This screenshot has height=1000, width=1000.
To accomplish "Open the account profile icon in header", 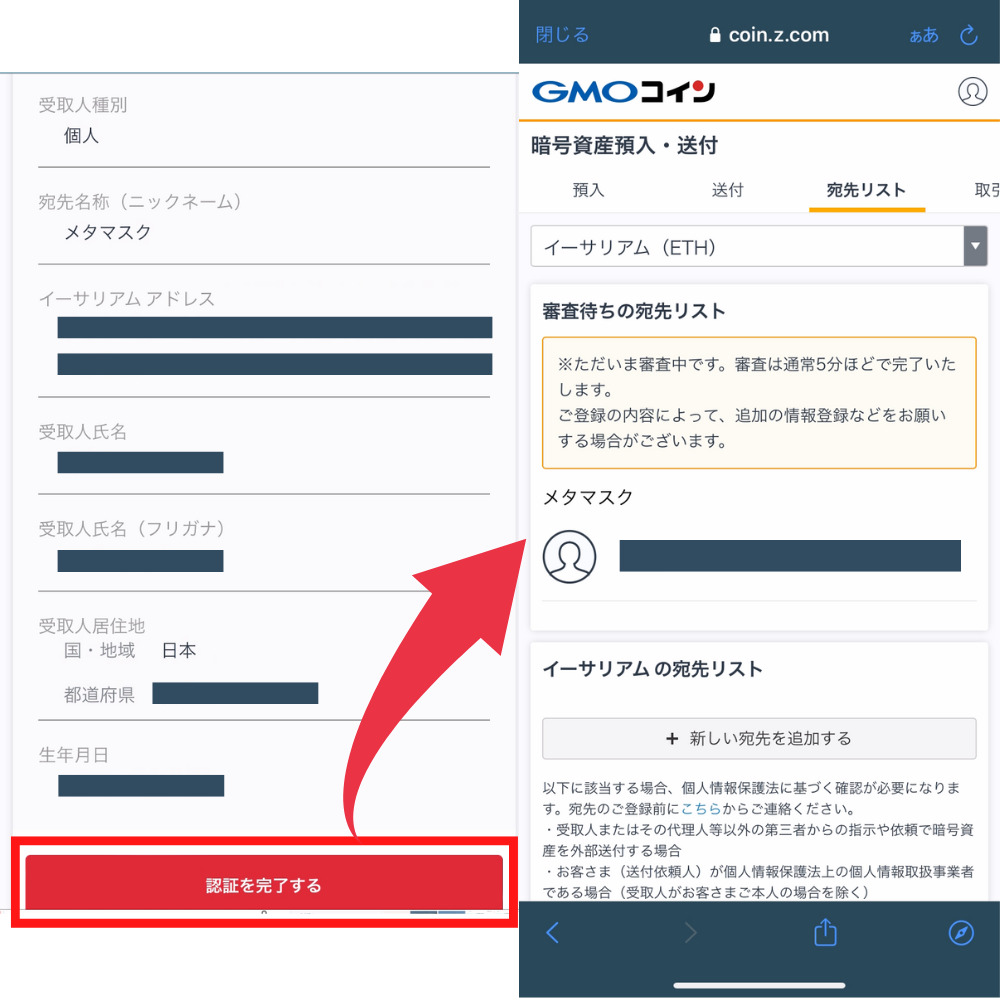I will (x=972, y=91).
